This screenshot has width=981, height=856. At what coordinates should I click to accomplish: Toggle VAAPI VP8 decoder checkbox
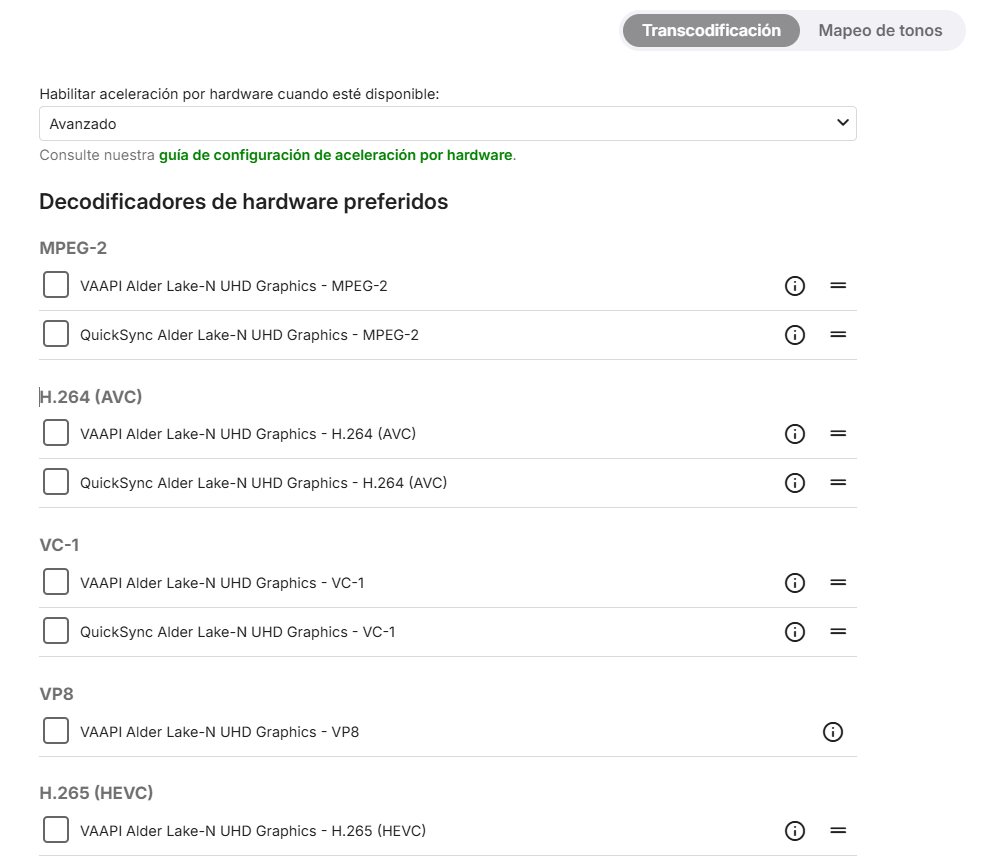pos(56,731)
